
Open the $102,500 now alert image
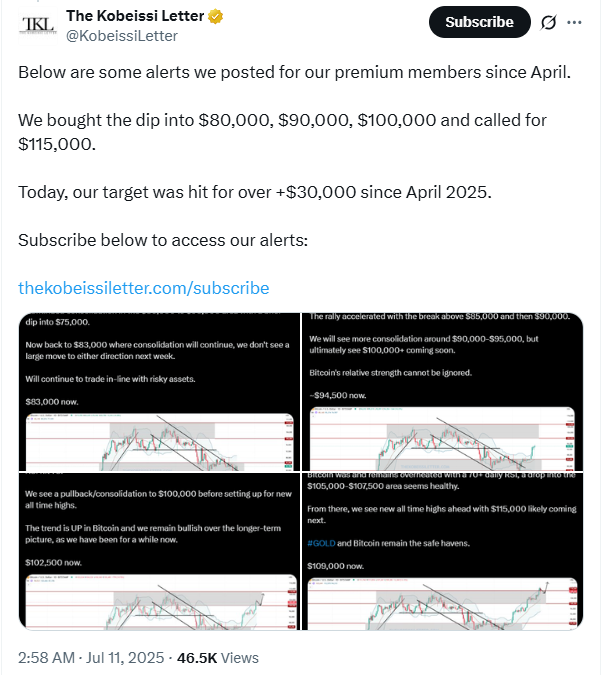[159, 551]
